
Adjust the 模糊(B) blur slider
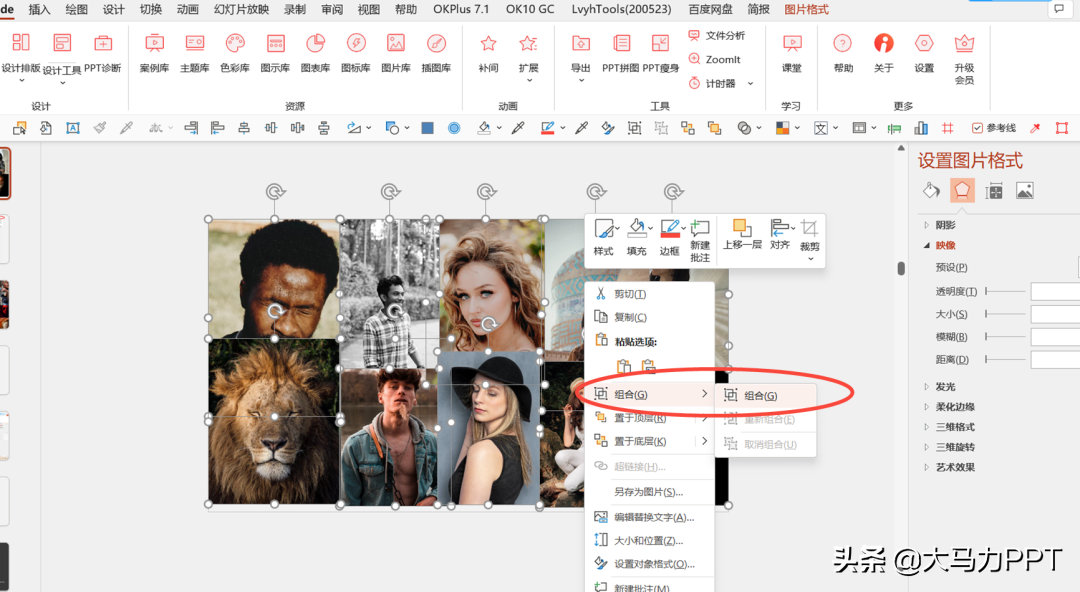coord(1006,336)
